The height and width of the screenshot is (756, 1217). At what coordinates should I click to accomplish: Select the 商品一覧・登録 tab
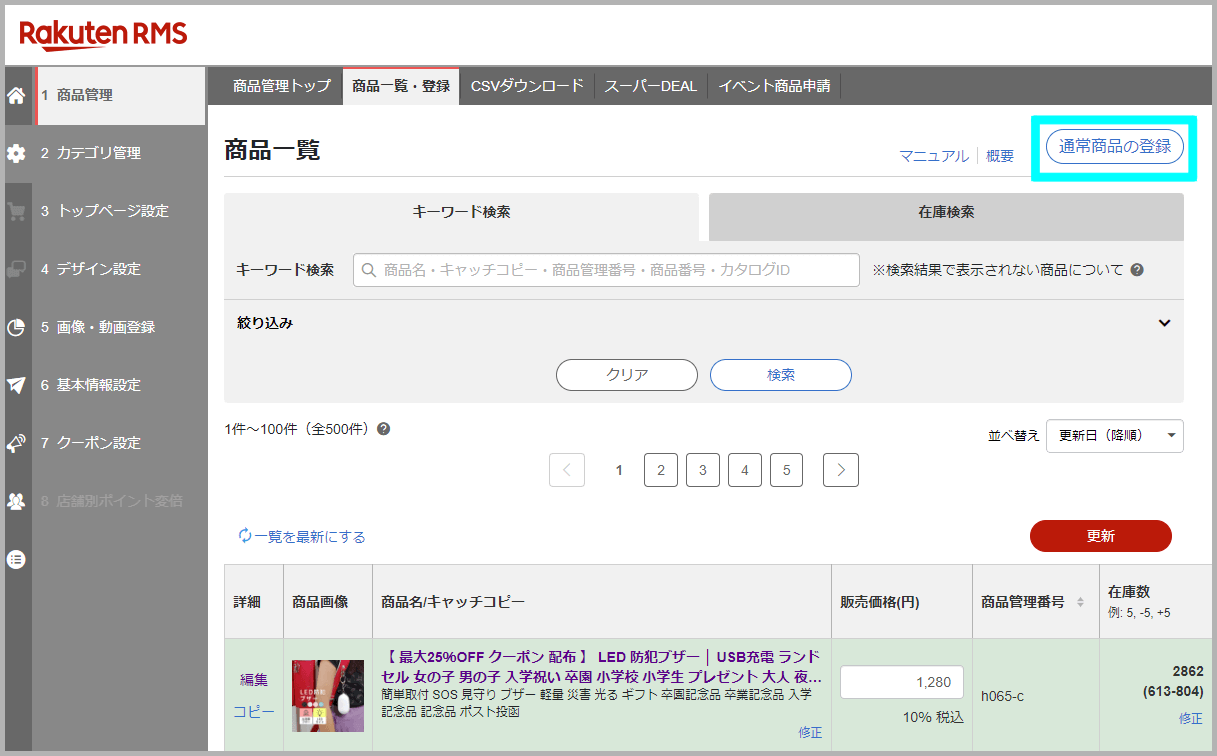pos(401,86)
